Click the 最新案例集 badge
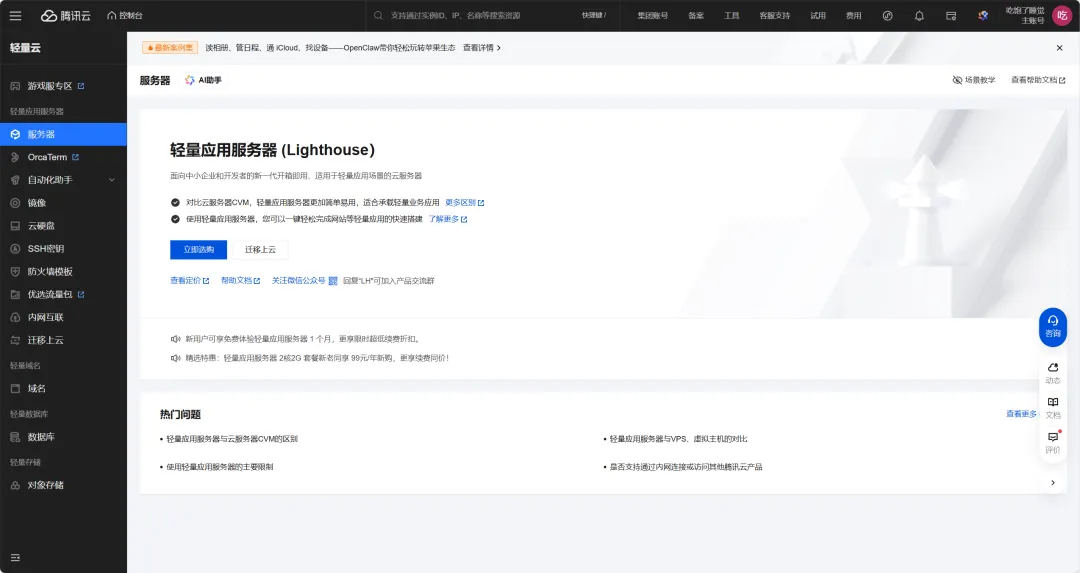1080x573 pixels. tap(170, 48)
